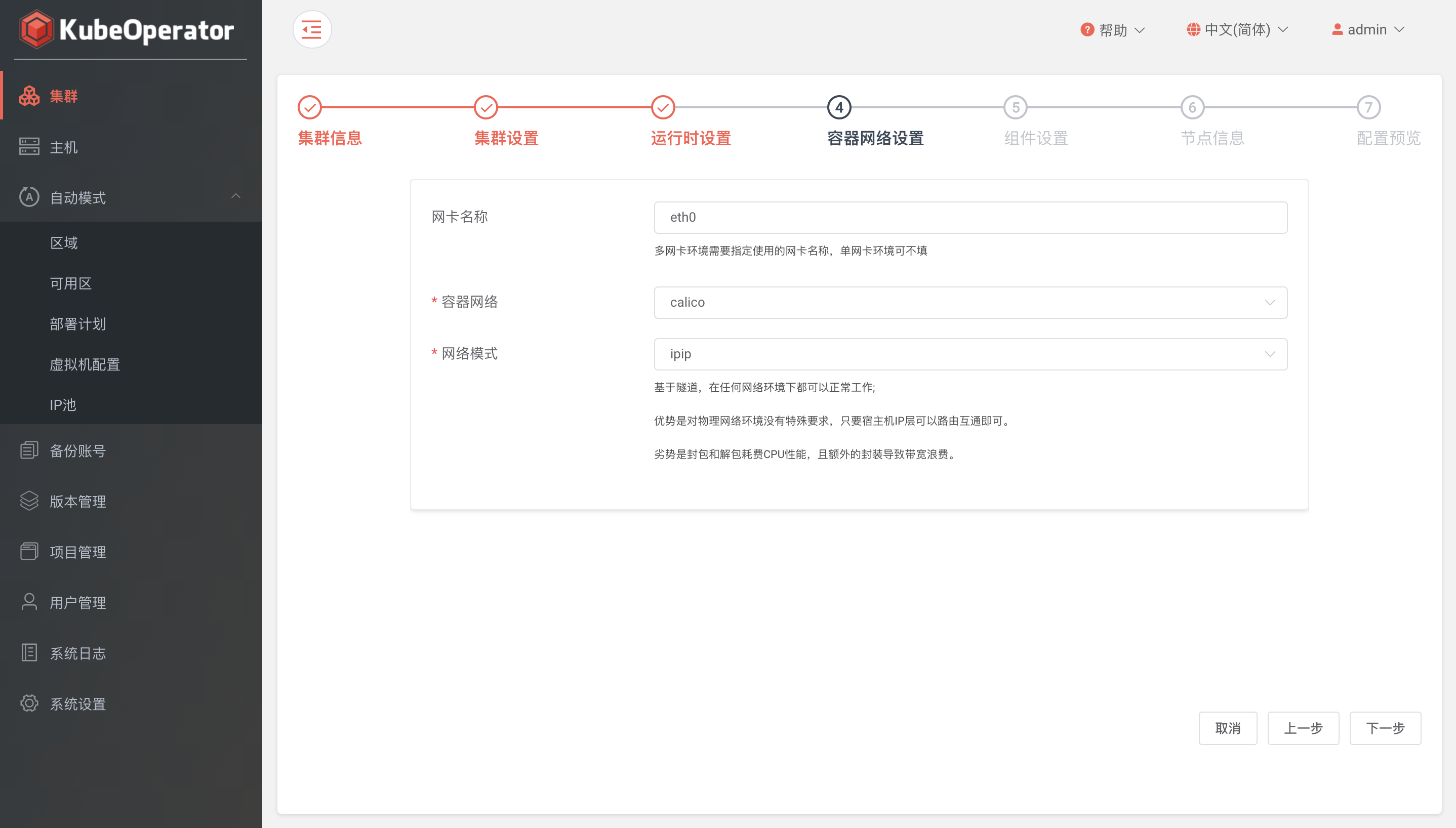Click the 下一步 next button
1456x828 pixels.
1385,728
